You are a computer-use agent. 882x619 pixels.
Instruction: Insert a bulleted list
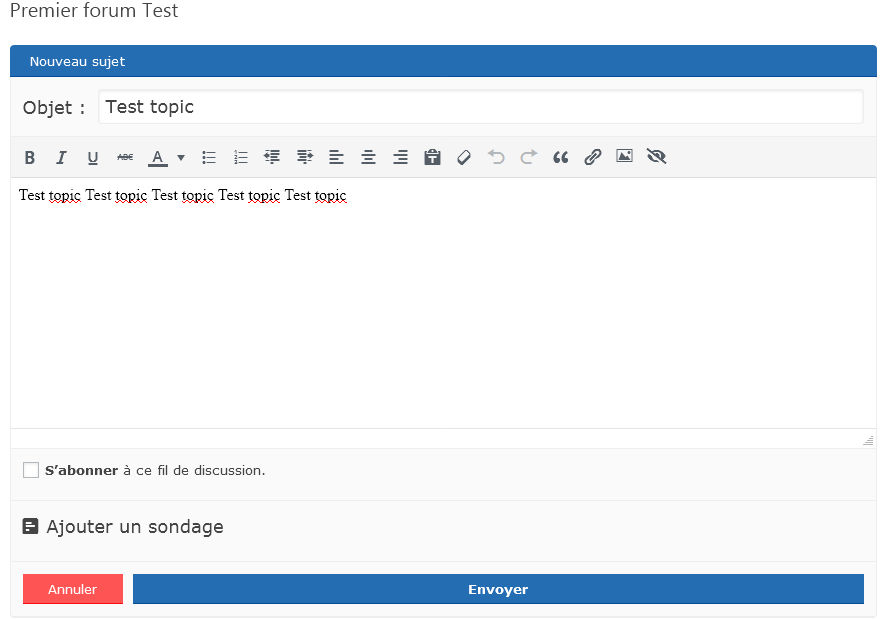point(208,157)
